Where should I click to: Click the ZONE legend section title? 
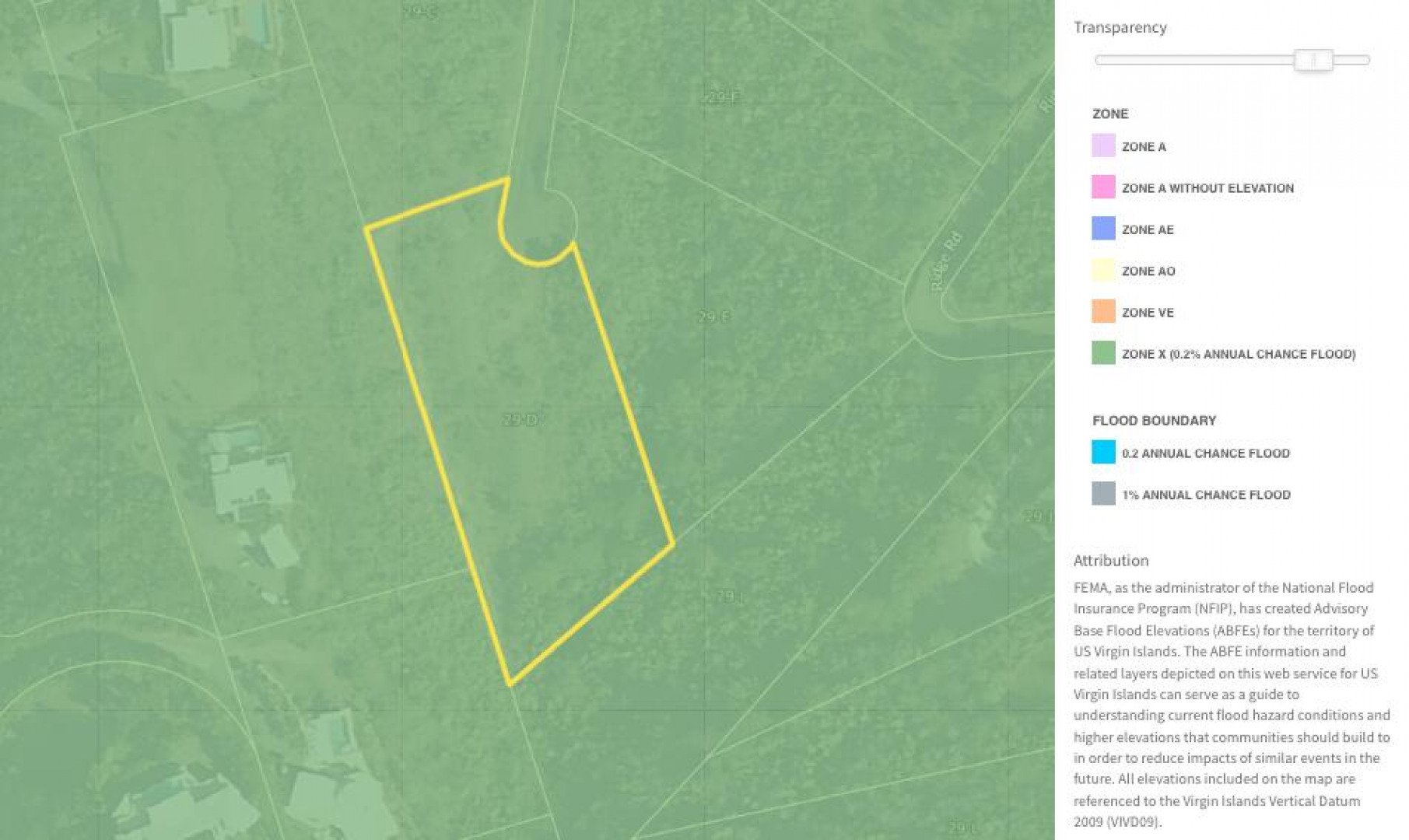(1109, 114)
